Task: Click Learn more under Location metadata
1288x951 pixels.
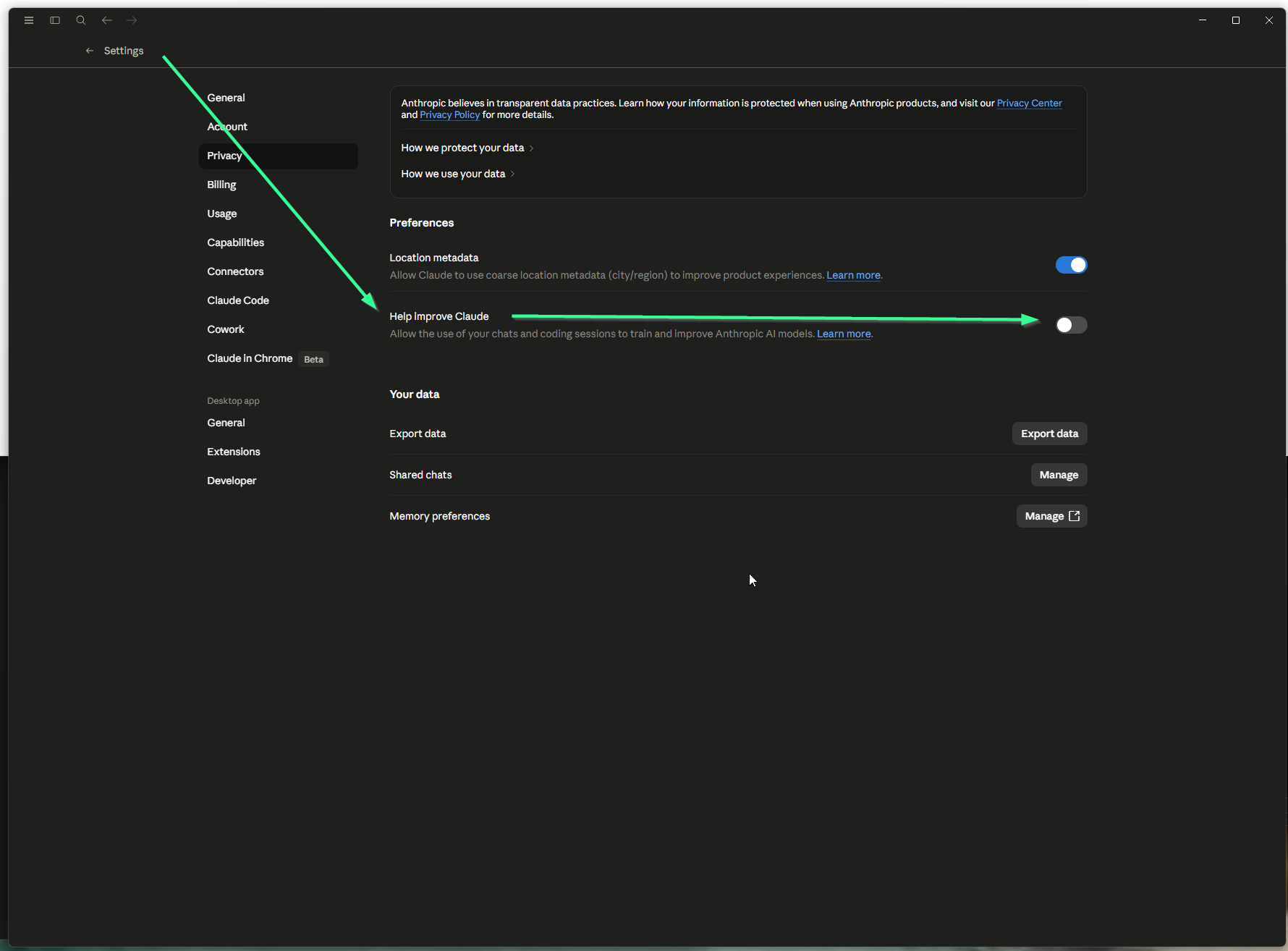Action: [x=853, y=275]
